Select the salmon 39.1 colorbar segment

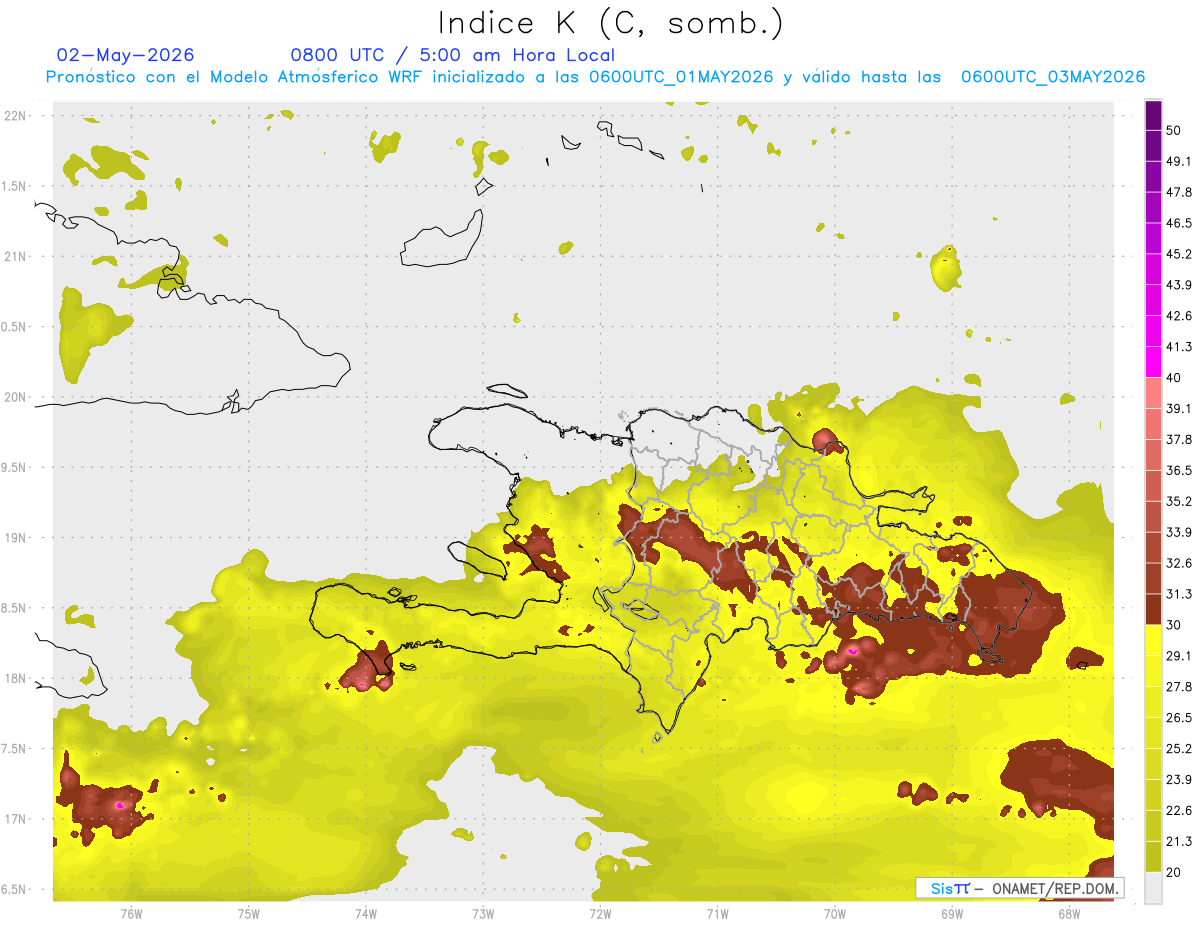tap(1153, 393)
